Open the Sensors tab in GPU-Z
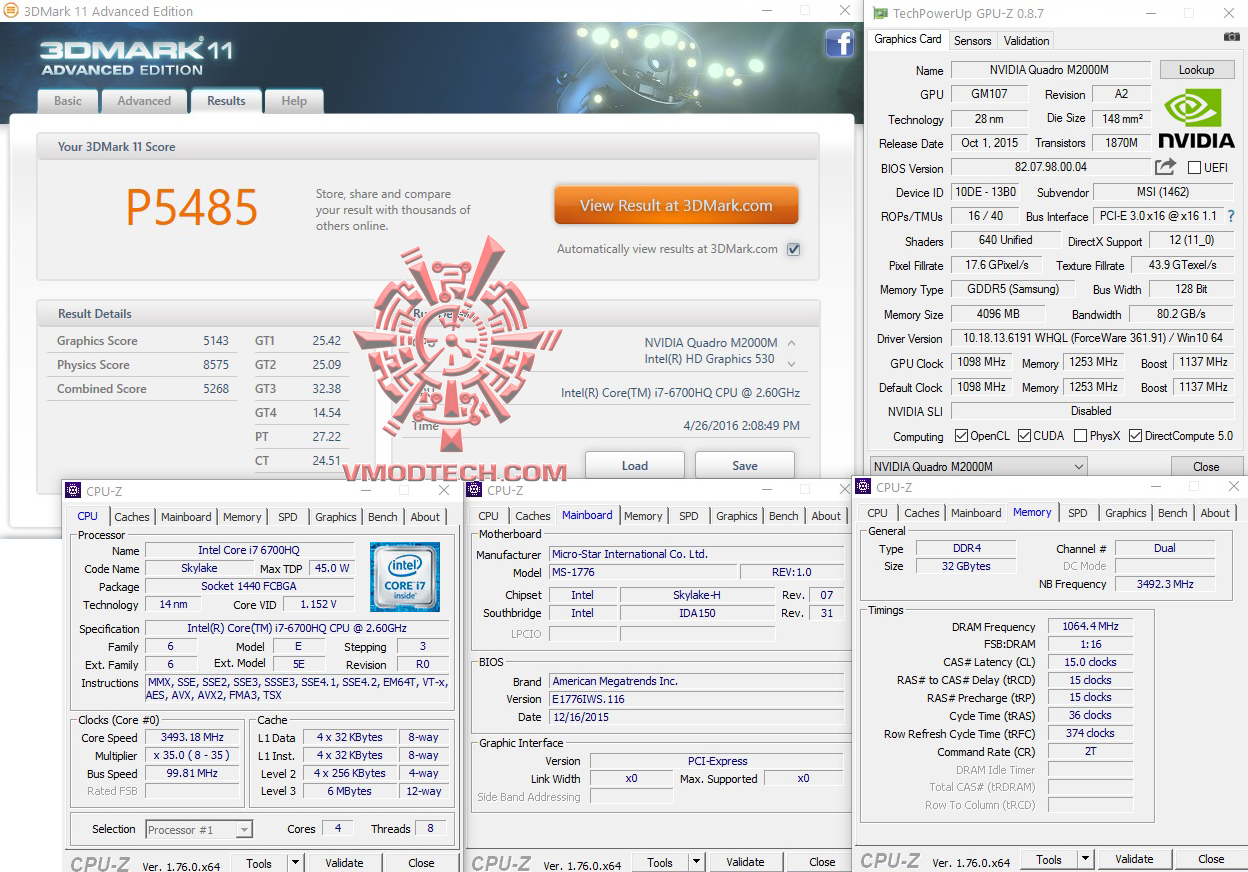The height and width of the screenshot is (872, 1248). coord(972,41)
